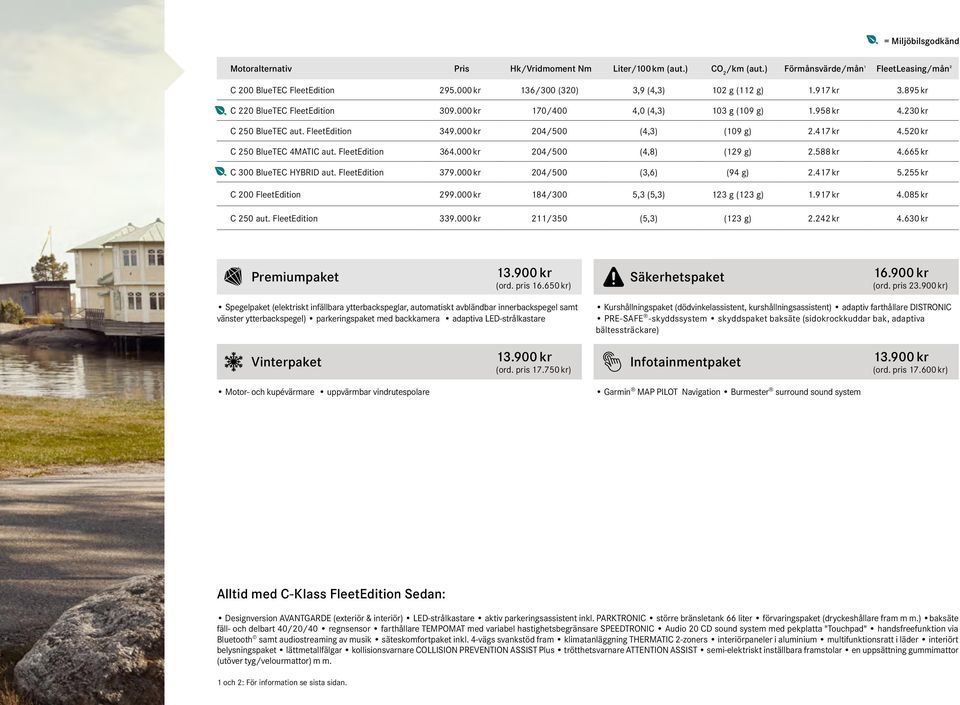Click the Säkerhetspaket heading
The image size is (960, 705).
click(x=677, y=277)
